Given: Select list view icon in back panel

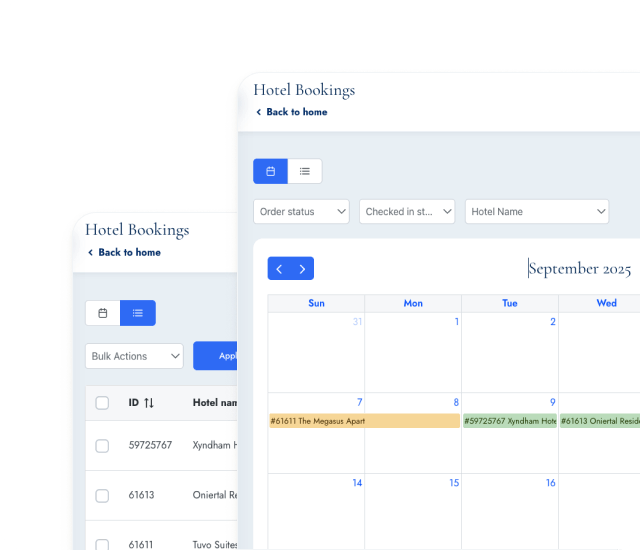Looking at the screenshot, I should tap(138, 313).
